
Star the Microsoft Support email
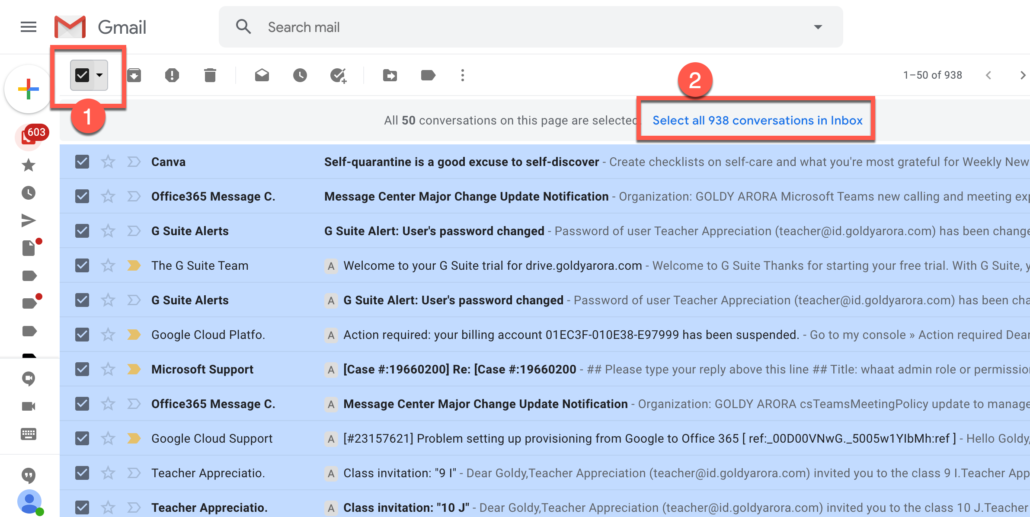[x=108, y=369]
